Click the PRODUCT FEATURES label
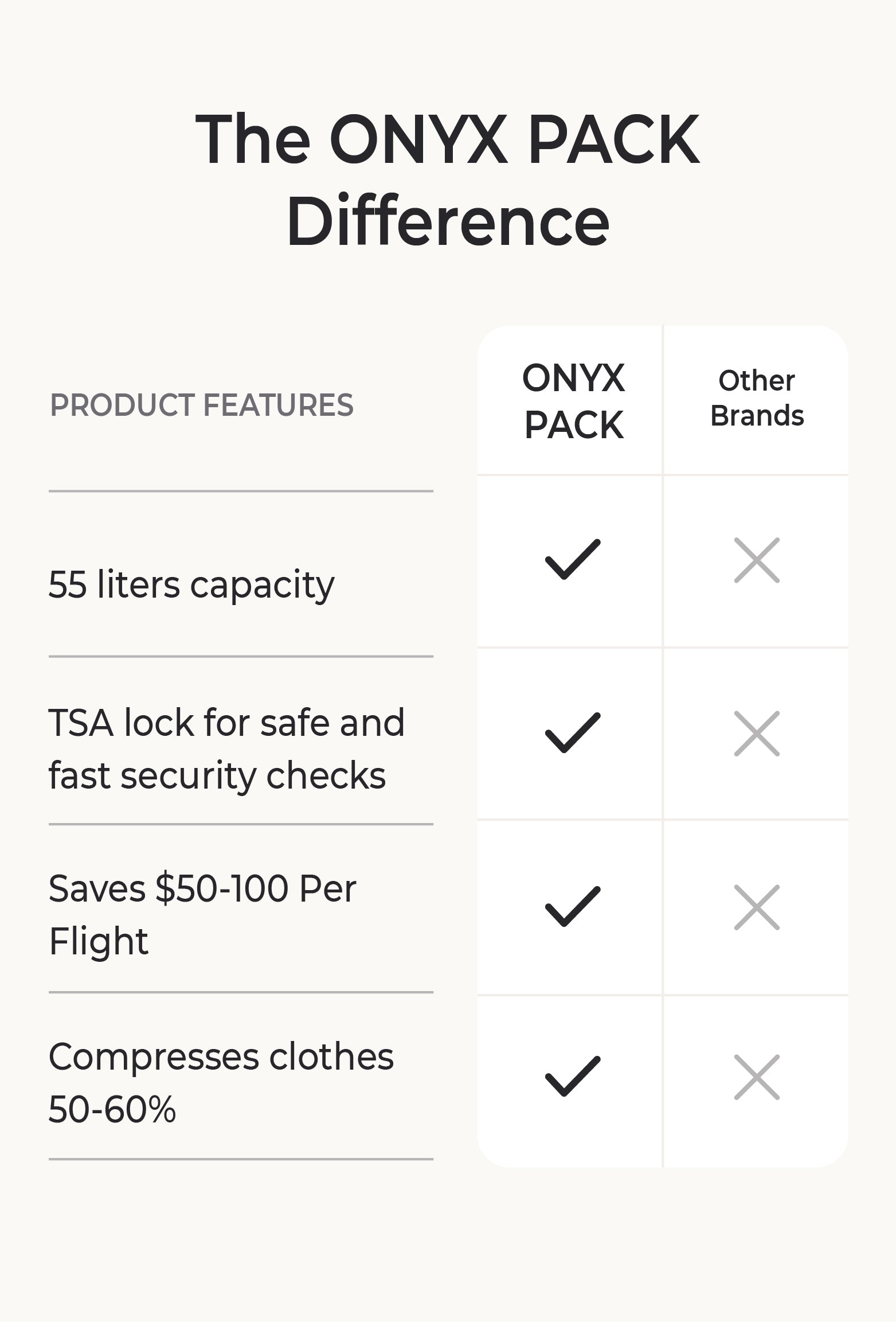The height and width of the screenshot is (1322, 896). pyautogui.click(x=202, y=405)
